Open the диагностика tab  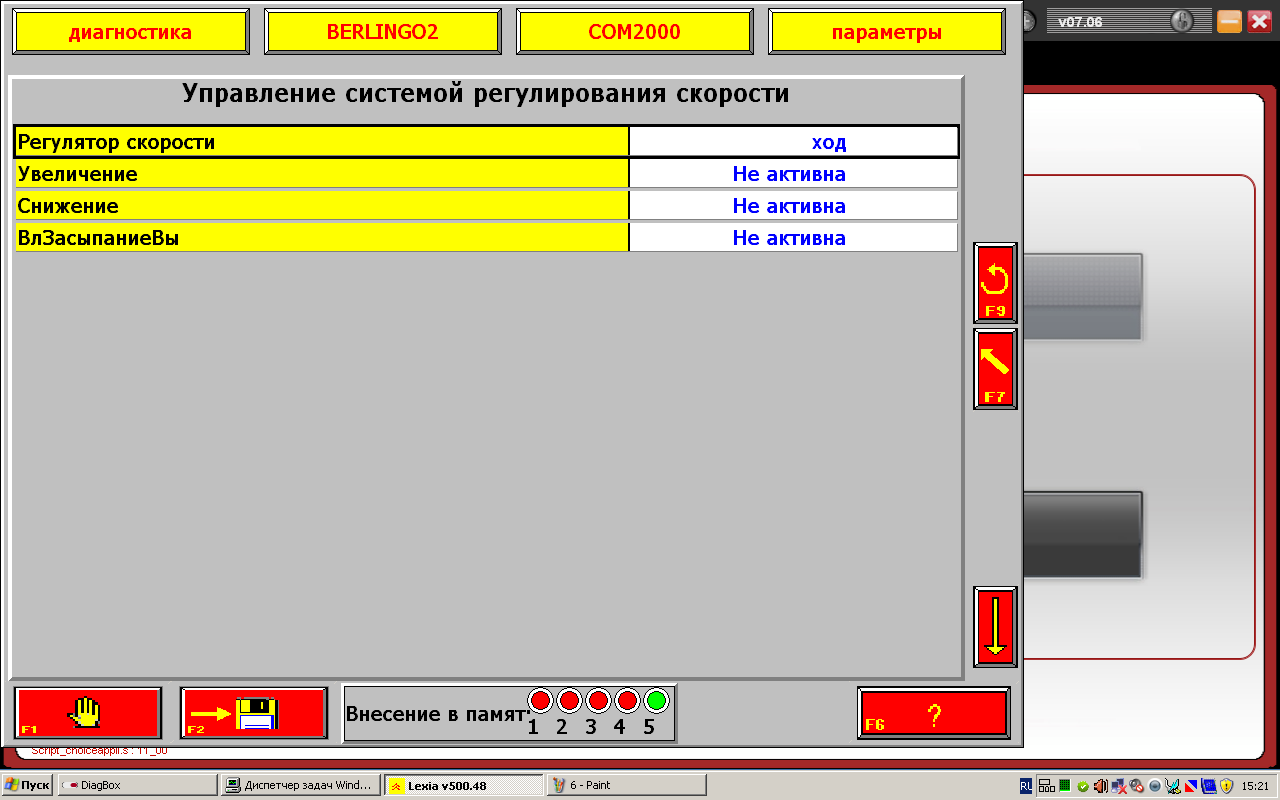[x=130, y=32]
